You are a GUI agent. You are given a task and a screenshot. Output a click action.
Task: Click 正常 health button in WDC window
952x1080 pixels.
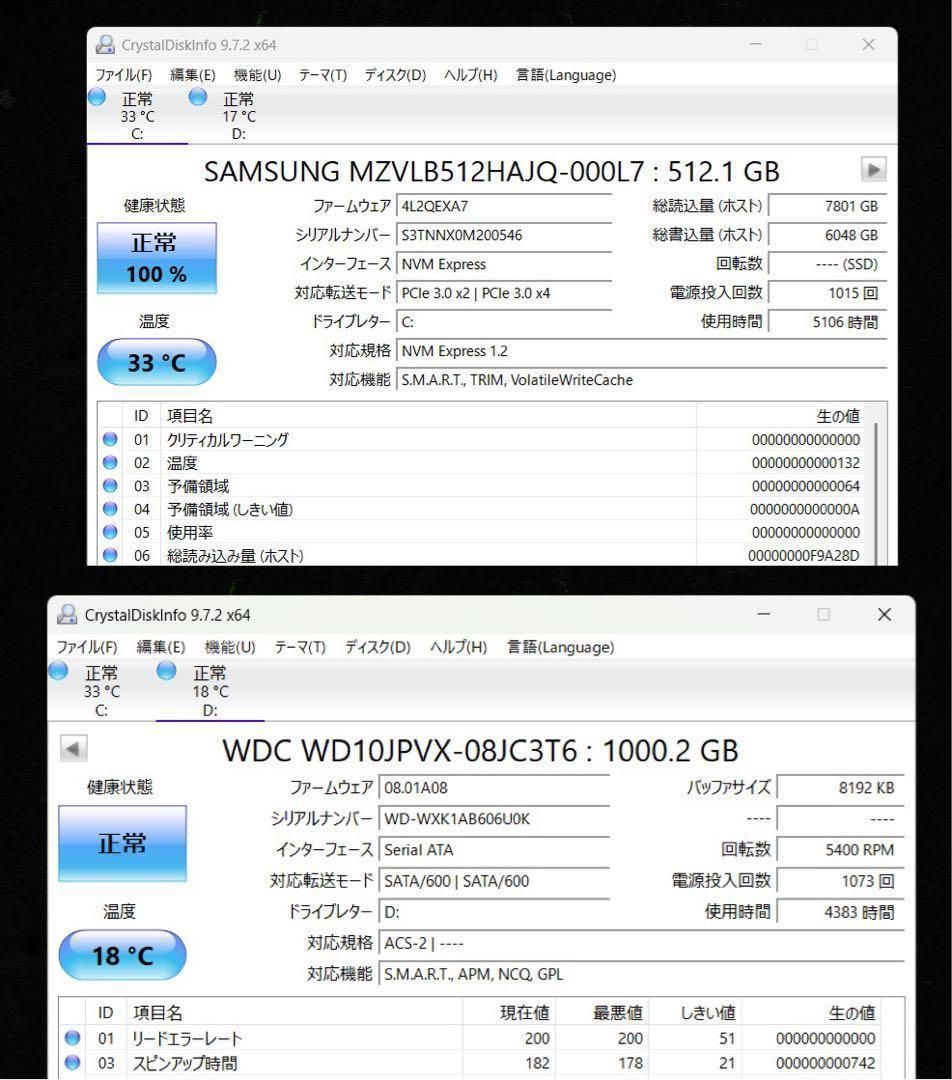point(122,843)
